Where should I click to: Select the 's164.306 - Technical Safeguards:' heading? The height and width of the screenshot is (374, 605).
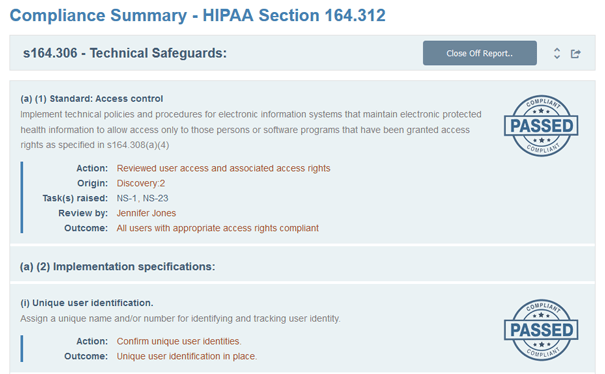click(x=125, y=53)
